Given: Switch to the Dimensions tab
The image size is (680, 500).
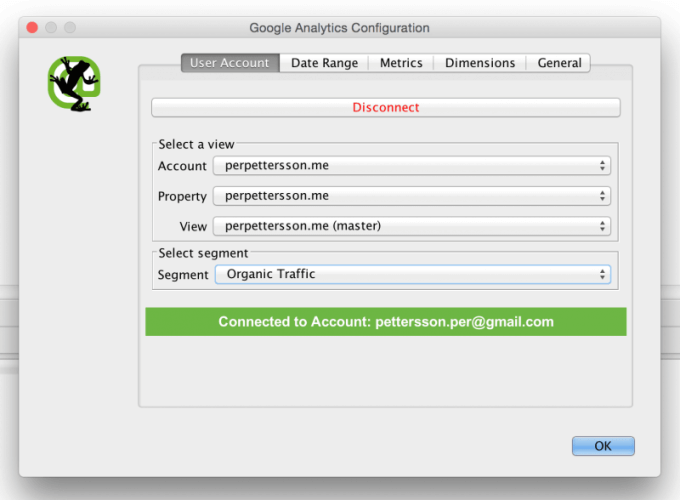Looking at the screenshot, I should [480, 63].
